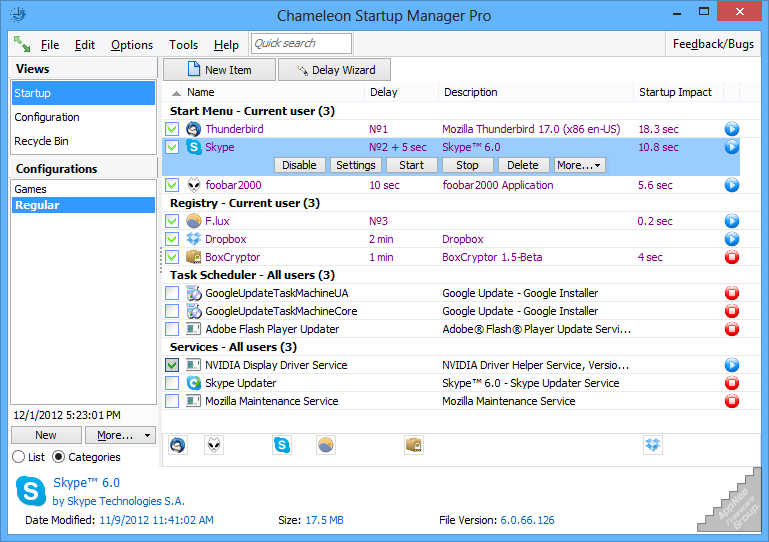The height and width of the screenshot is (542, 769).
Task: Click the large Skype logo in details pane
Action: (31, 491)
